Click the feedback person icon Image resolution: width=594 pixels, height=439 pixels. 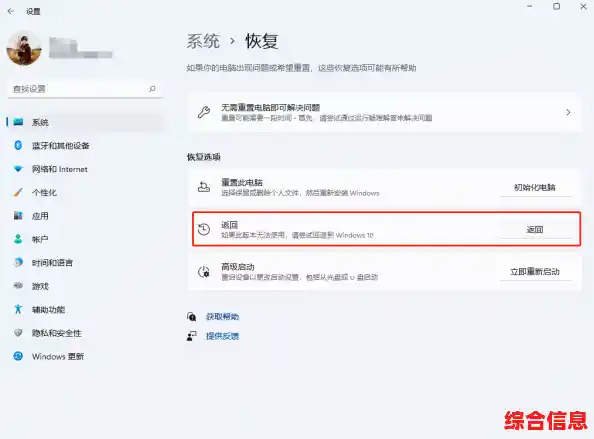point(191,336)
